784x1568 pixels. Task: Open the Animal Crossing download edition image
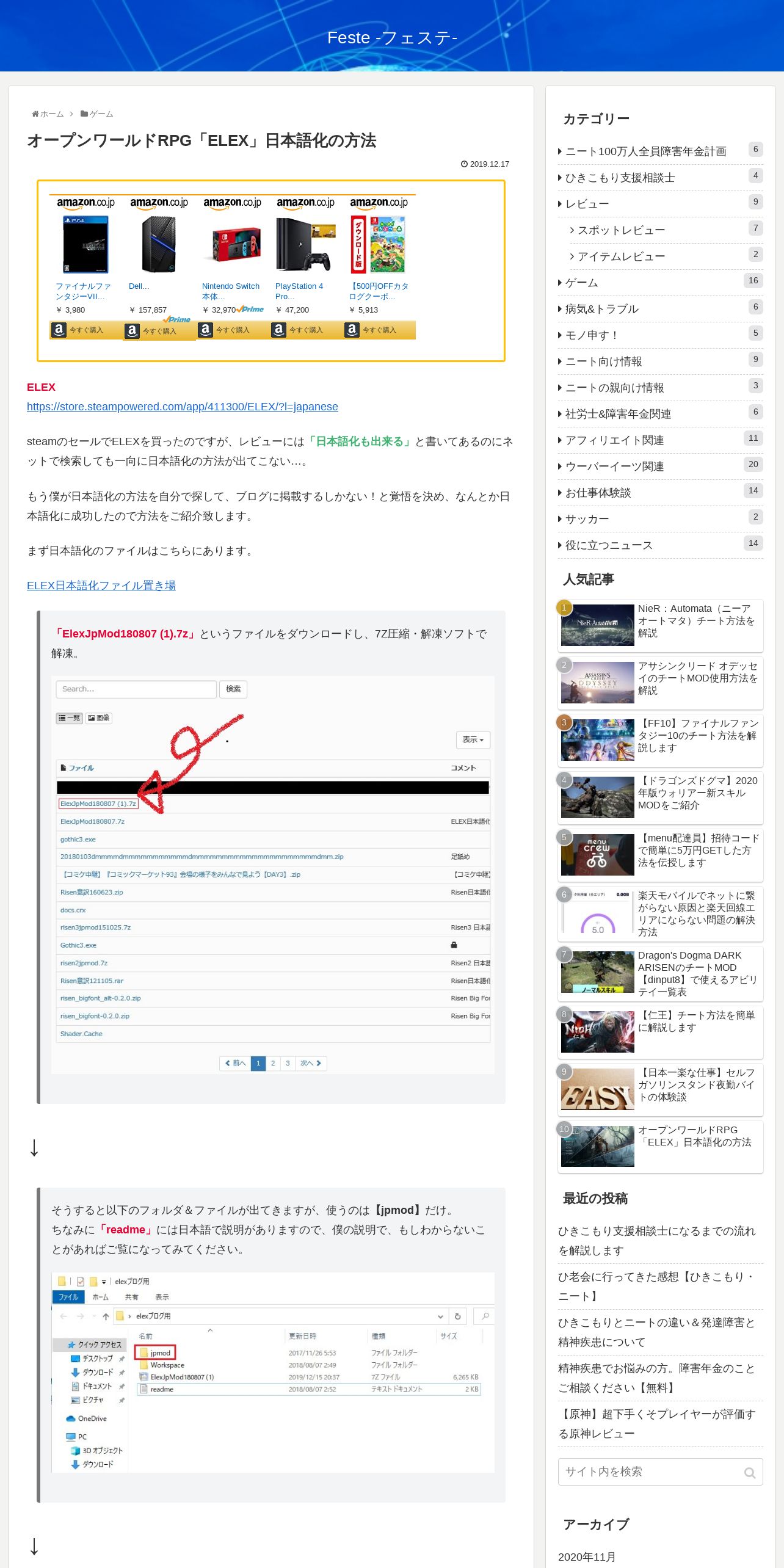379,244
